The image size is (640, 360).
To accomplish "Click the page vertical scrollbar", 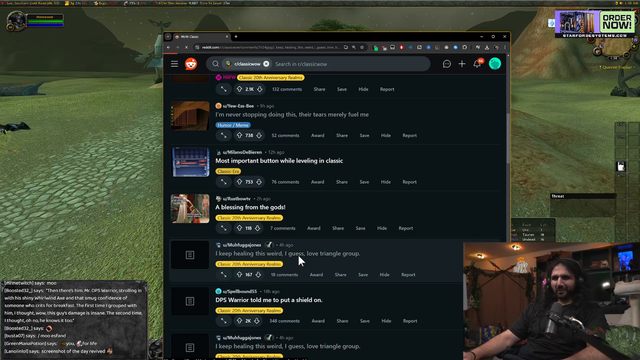I will (508, 139).
